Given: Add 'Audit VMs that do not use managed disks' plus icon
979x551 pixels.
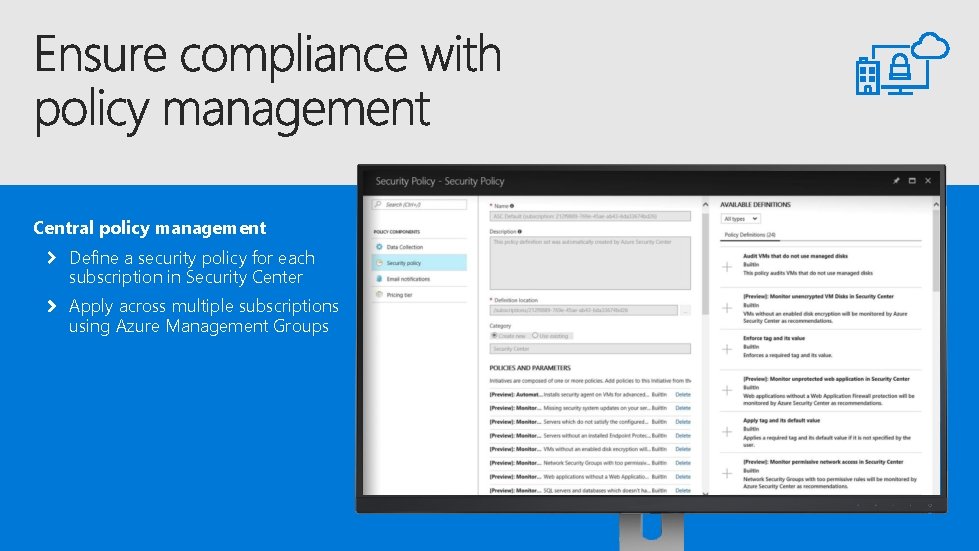Looking at the screenshot, I should pyautogui.click(x=727, y=267).
